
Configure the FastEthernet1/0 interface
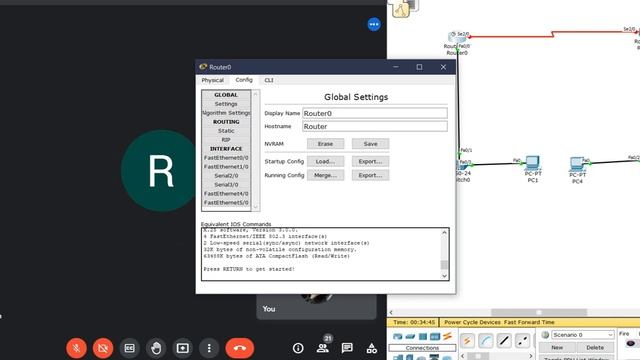(226, 167)
